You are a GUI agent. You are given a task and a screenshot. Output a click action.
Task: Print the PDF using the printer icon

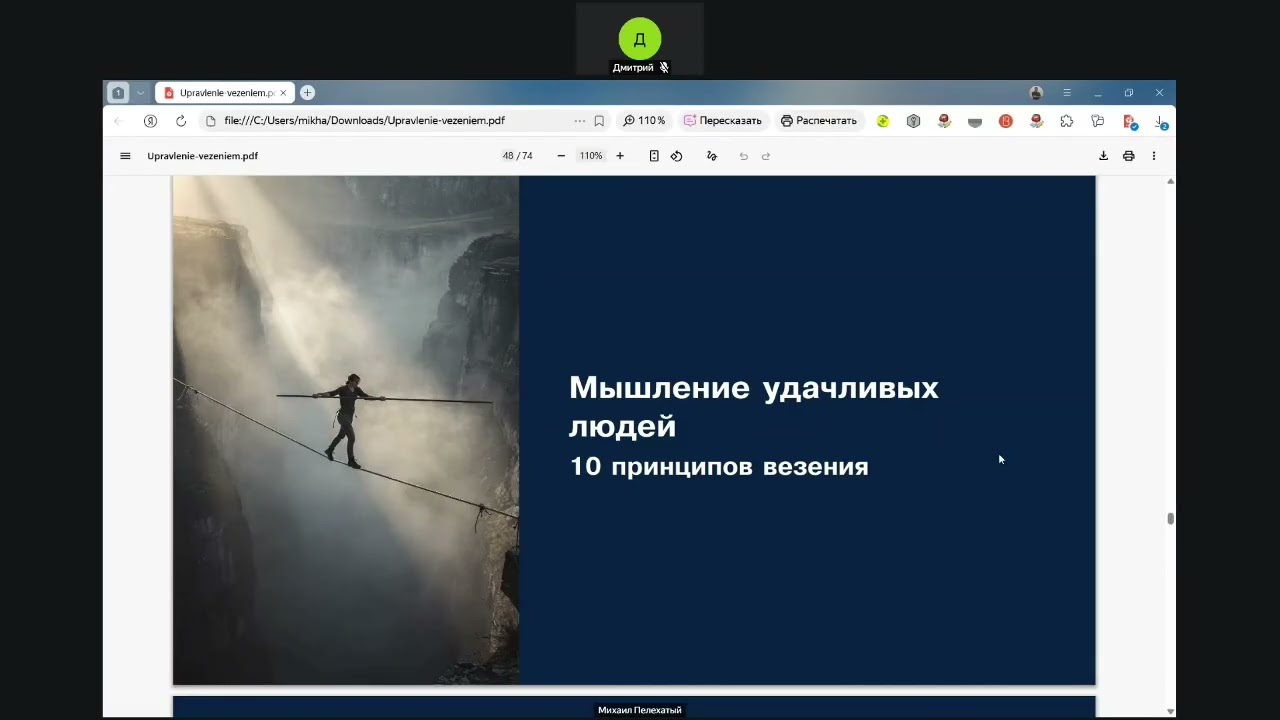(x=1128, y=156)
